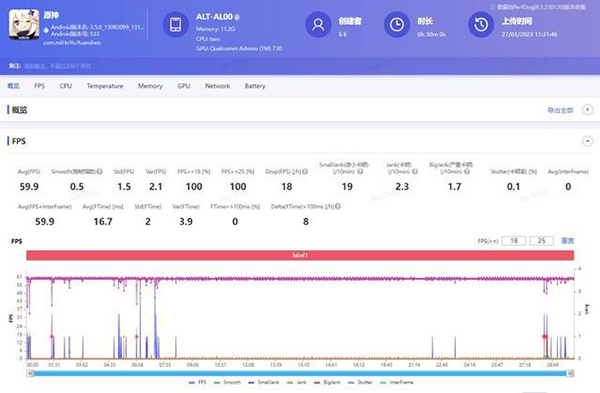Click the Genshin Impact app avatar icon

(x=24, y=24)
